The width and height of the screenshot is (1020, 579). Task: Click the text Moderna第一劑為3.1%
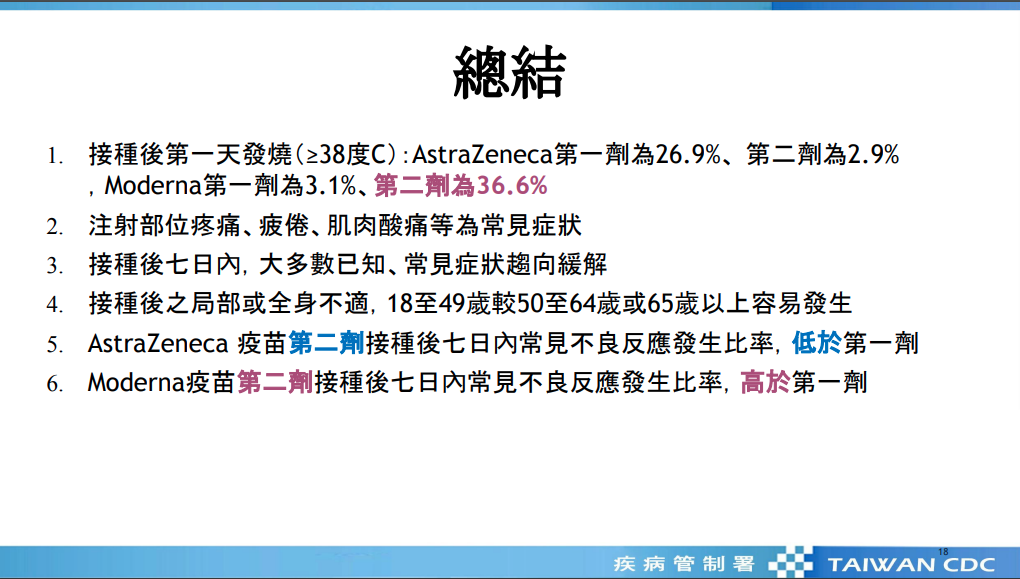click(231, 186)
